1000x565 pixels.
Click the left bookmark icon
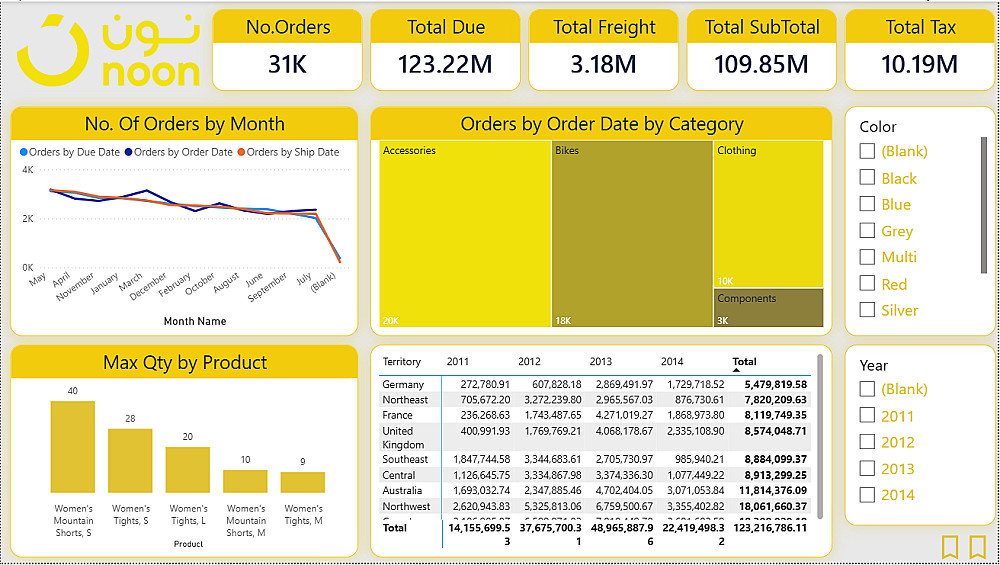(x=950, y=547)
